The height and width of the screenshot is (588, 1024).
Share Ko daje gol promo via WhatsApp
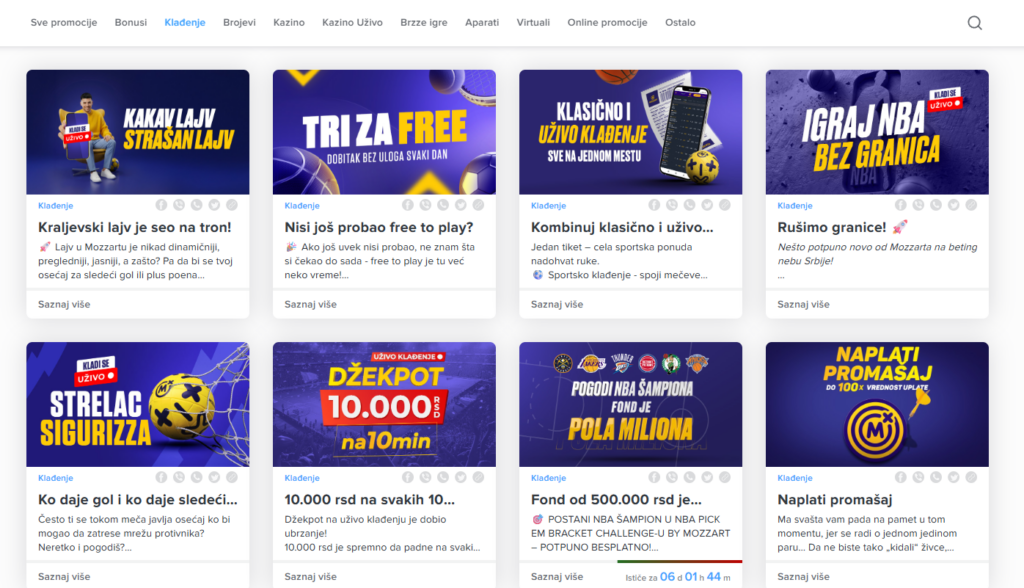point(197,478)
